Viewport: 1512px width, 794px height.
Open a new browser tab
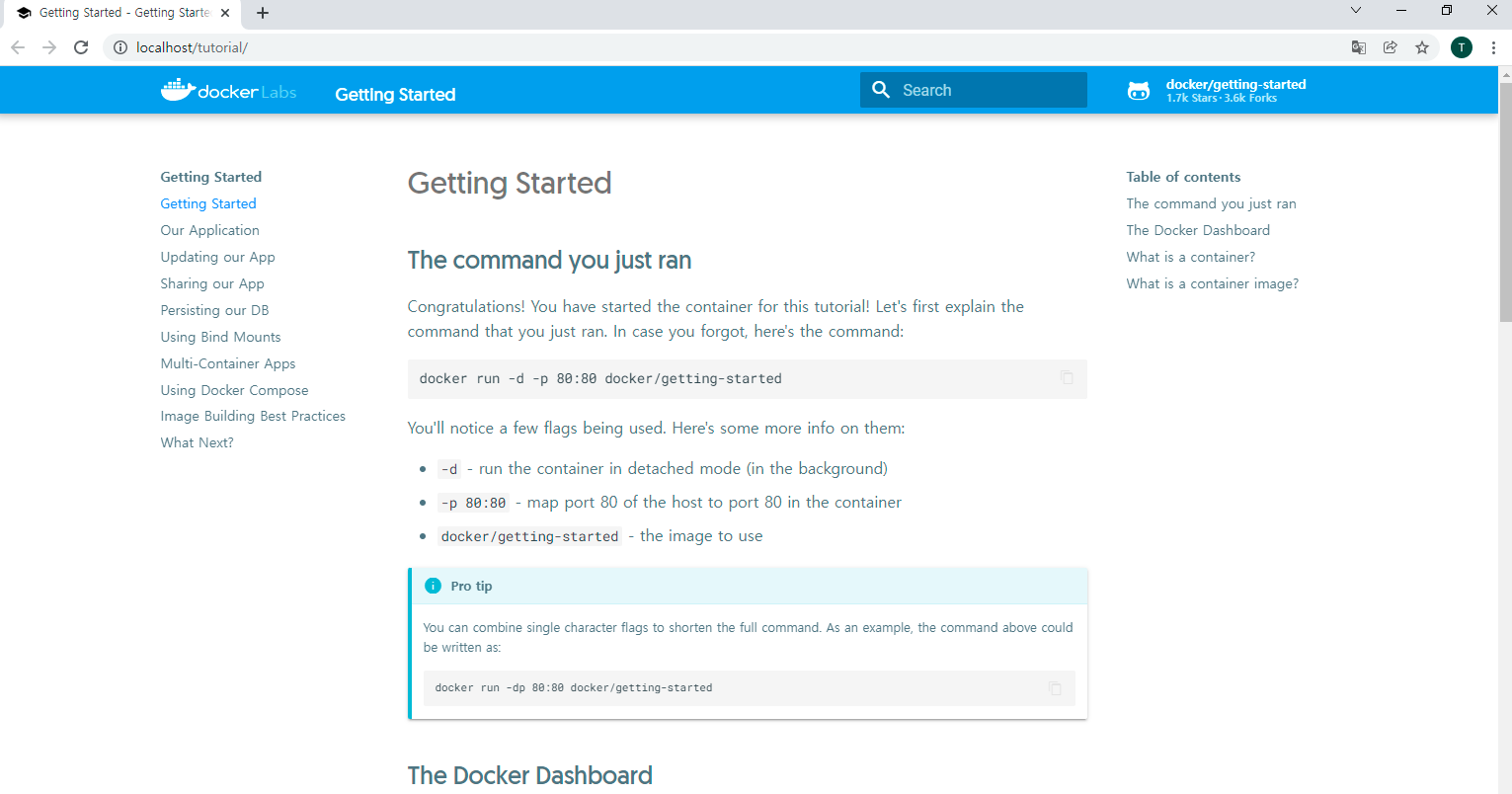[263, 13]
